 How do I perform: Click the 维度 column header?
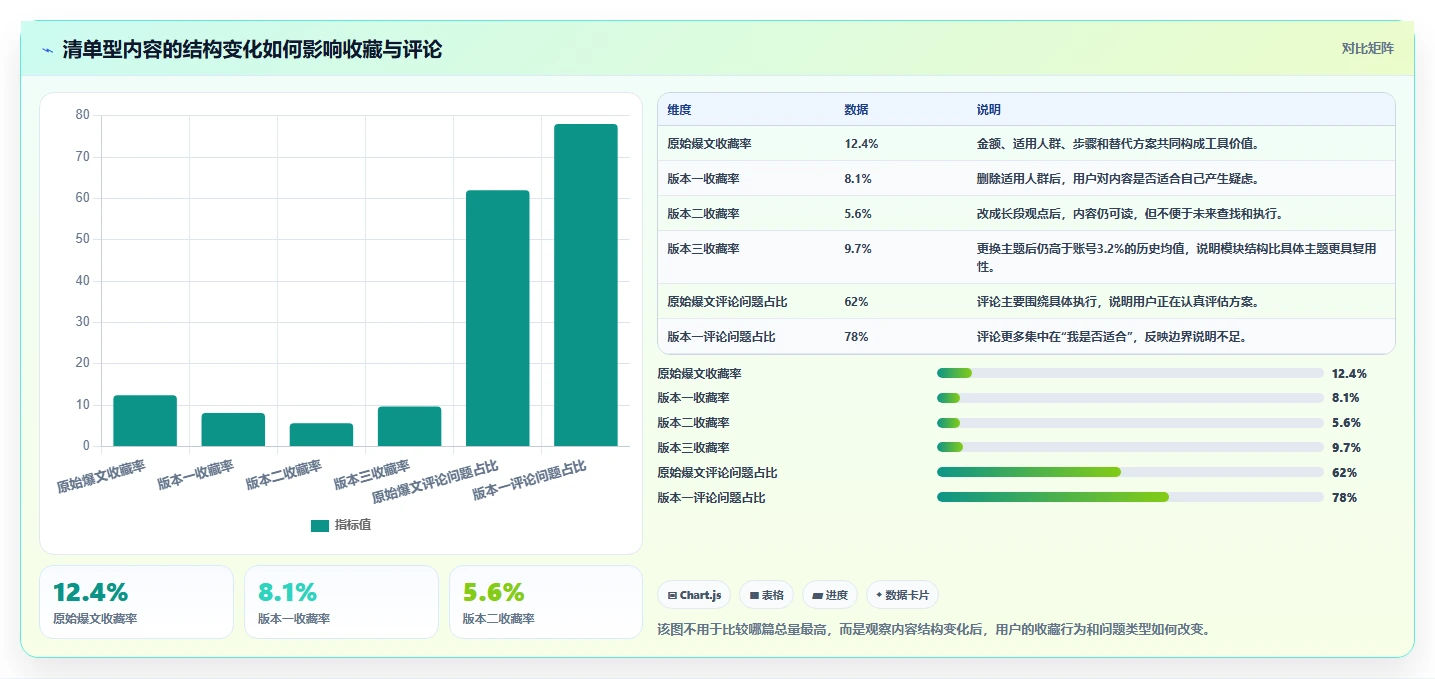coord(680,110)
